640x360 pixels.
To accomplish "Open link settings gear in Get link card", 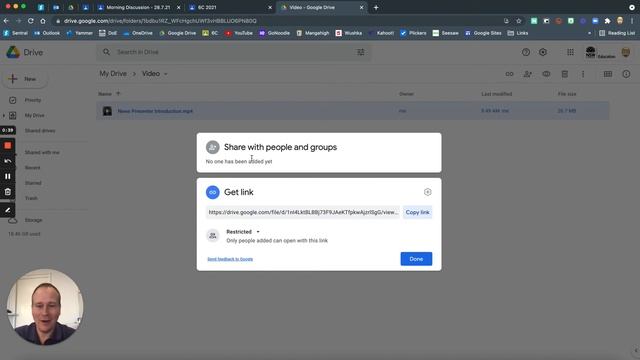I will pyautogui.click(x=427, y=192).
